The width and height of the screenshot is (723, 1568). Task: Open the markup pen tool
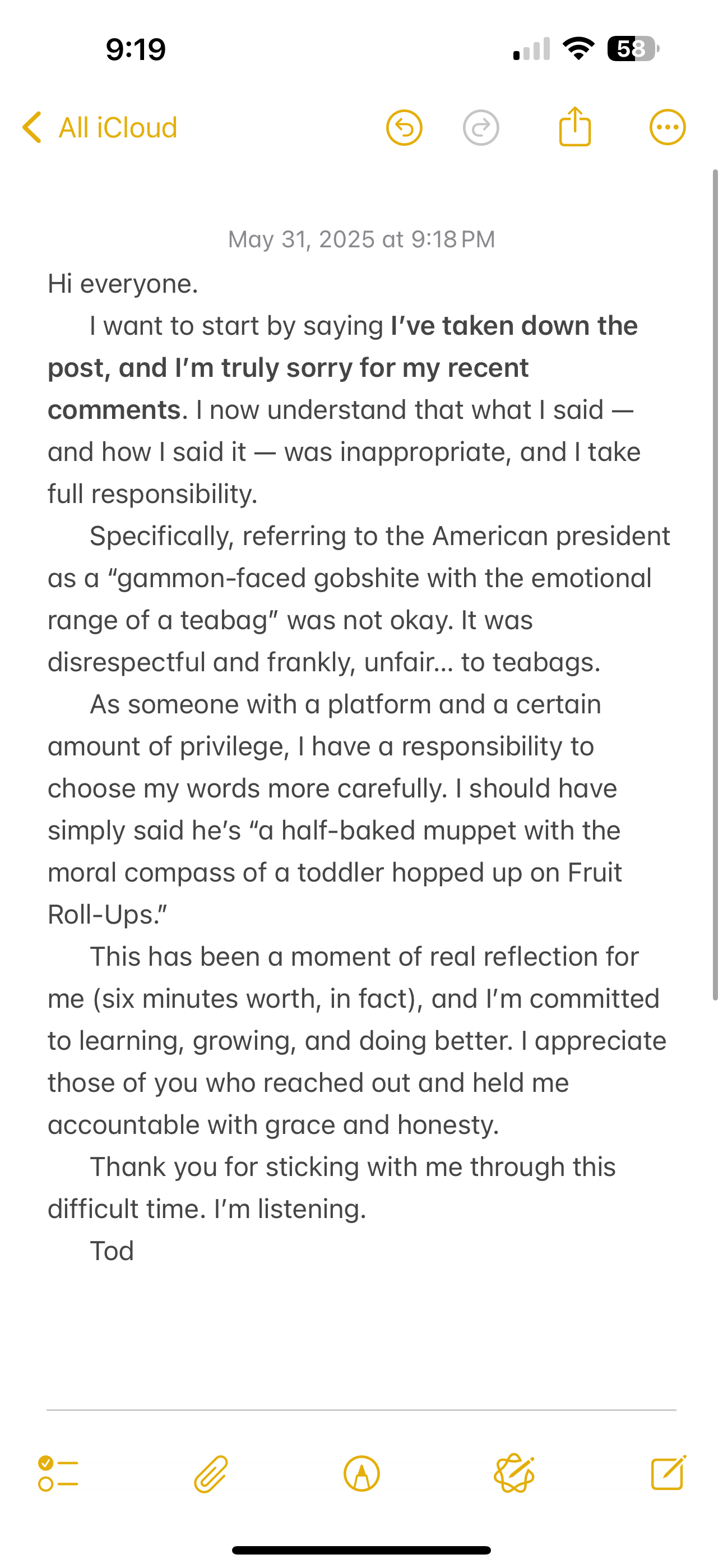tap(361, 1474)
